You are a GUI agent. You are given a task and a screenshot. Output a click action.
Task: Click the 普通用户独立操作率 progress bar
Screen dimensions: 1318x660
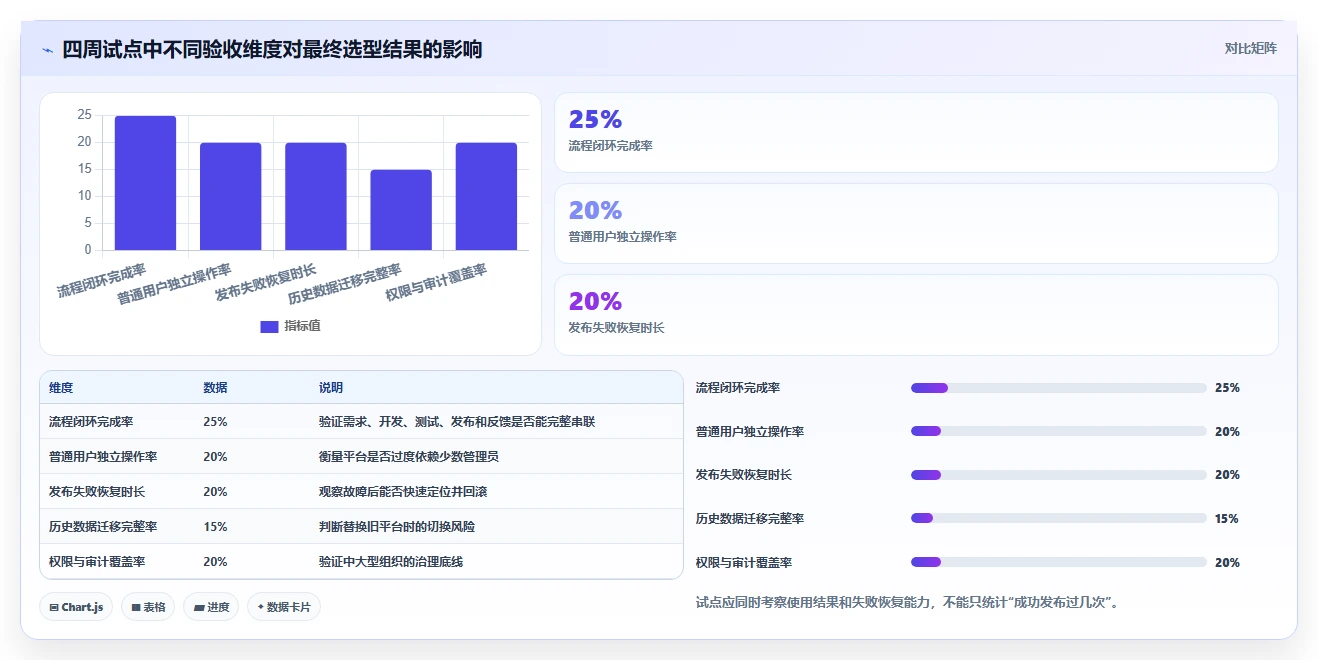1058,431
